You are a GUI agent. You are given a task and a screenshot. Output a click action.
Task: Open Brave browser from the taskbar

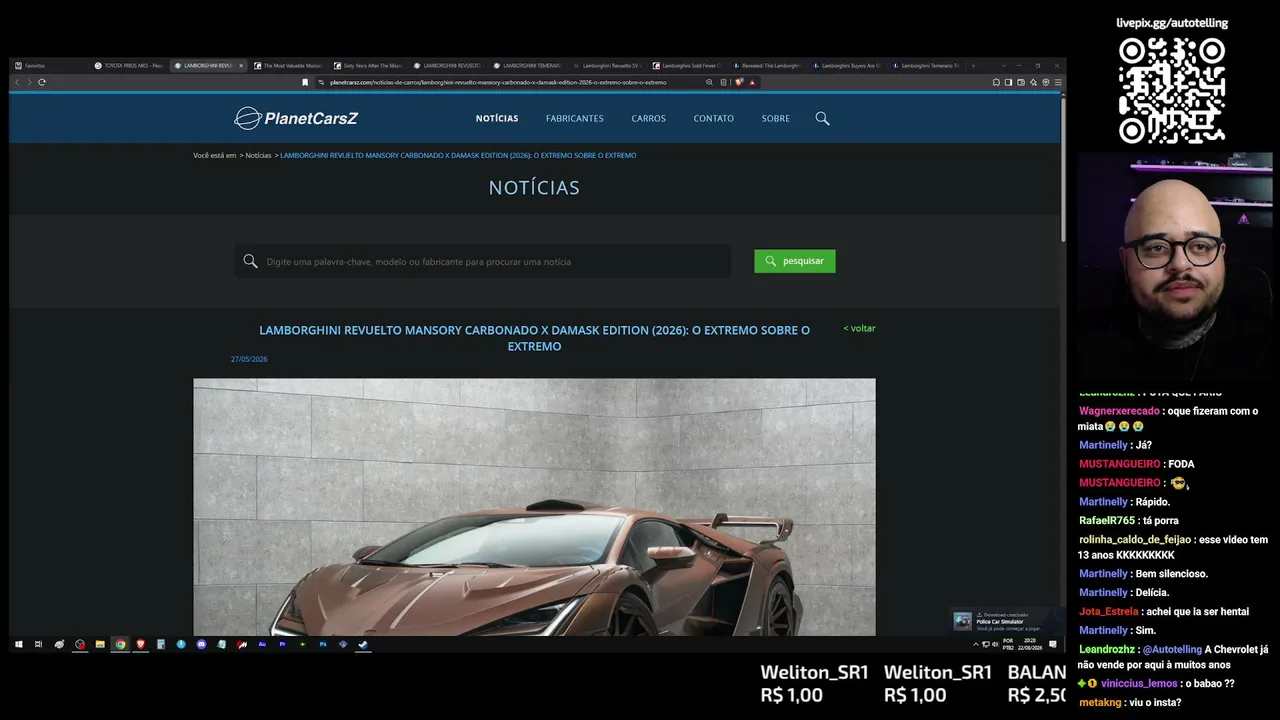[140, 644]
